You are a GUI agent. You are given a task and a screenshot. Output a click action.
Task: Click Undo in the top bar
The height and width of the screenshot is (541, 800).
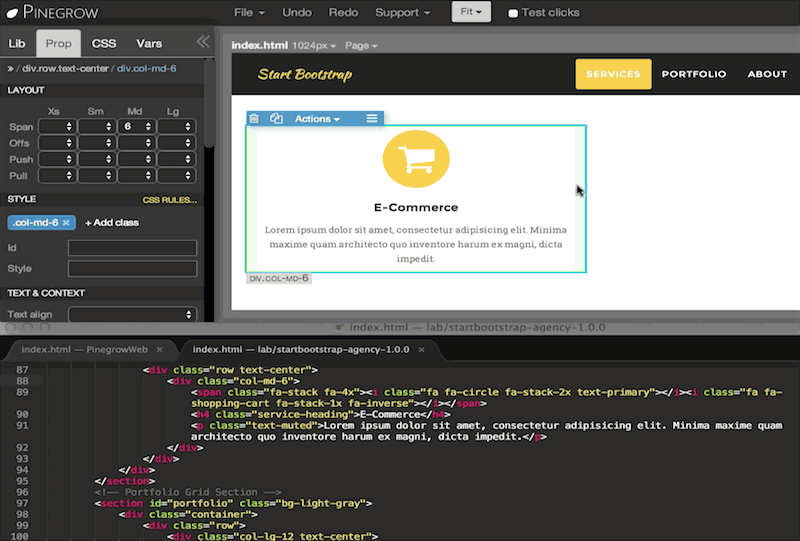click(297, 12)
